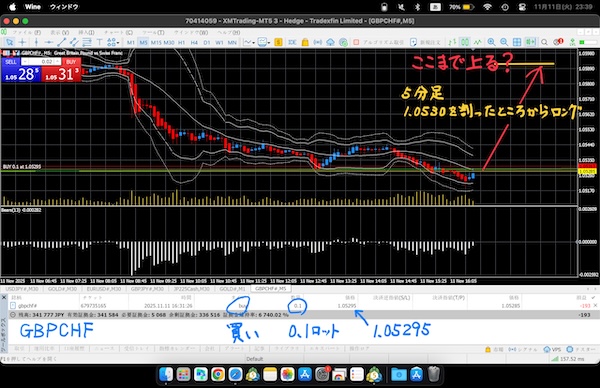This screenshot has height=388, width=600.
Task: Open Finder from the Dock
Action: point(166,374)
